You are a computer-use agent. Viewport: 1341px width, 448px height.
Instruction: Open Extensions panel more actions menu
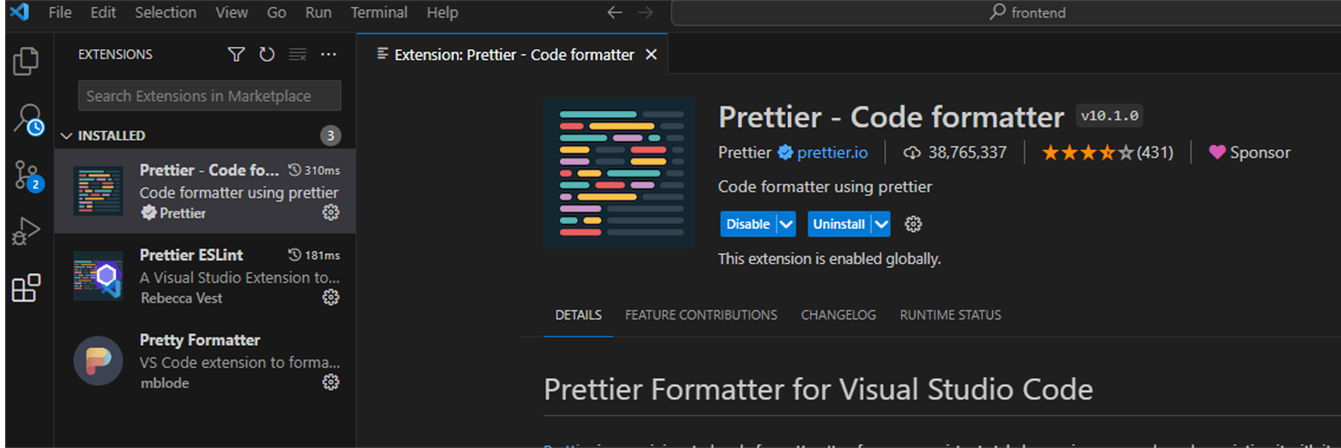(328, 55)
